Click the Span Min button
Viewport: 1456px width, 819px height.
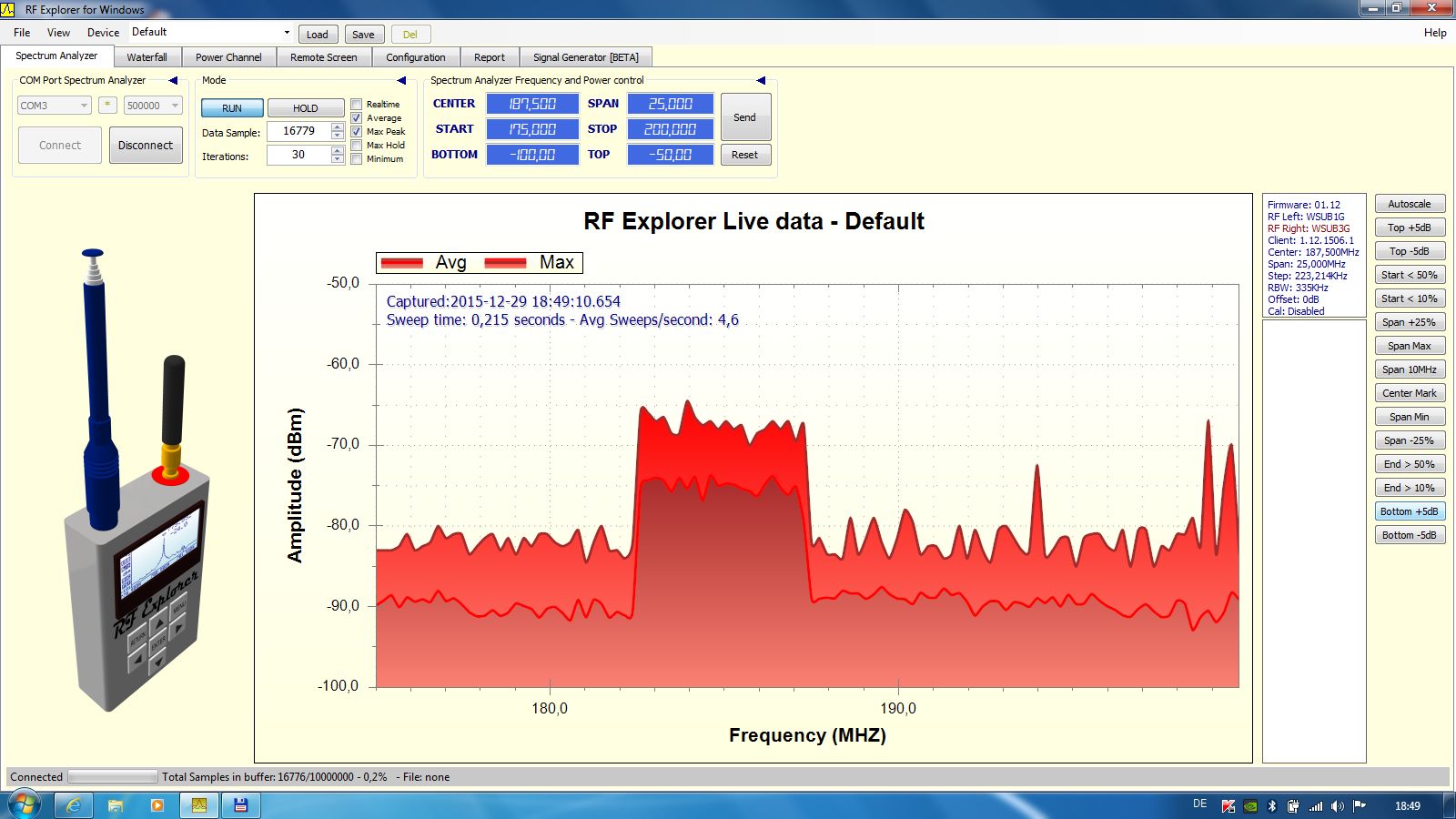(x=1410, y=417)
